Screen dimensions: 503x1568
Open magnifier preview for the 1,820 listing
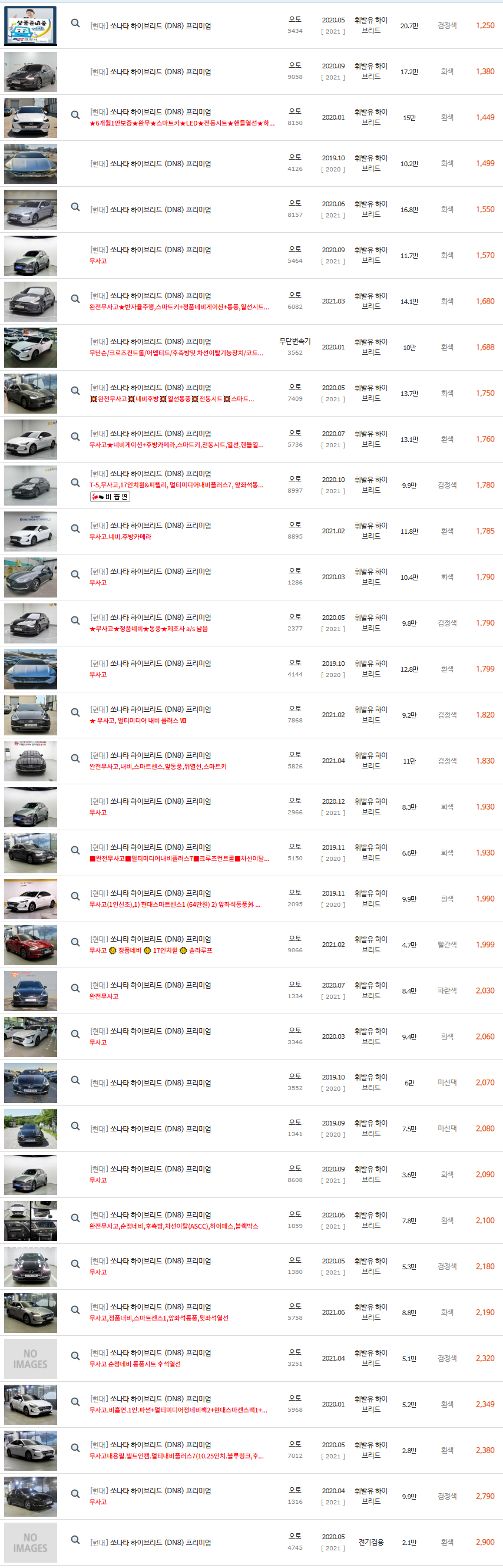click(x=75, y=712)
